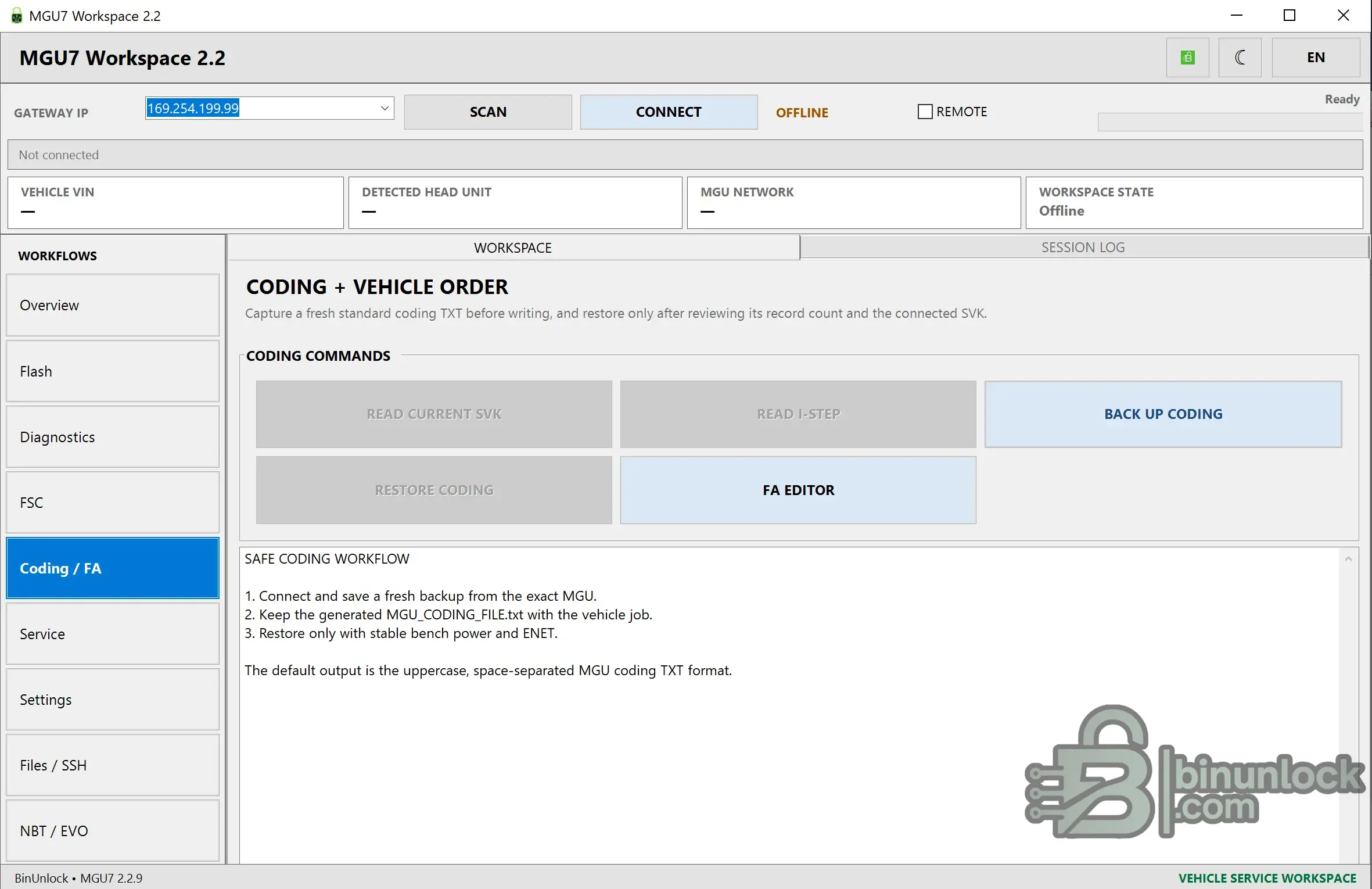Click the scroll-up arrow in workflow text box
The height and width of the screenshot is (889, 1372).
1348,559
